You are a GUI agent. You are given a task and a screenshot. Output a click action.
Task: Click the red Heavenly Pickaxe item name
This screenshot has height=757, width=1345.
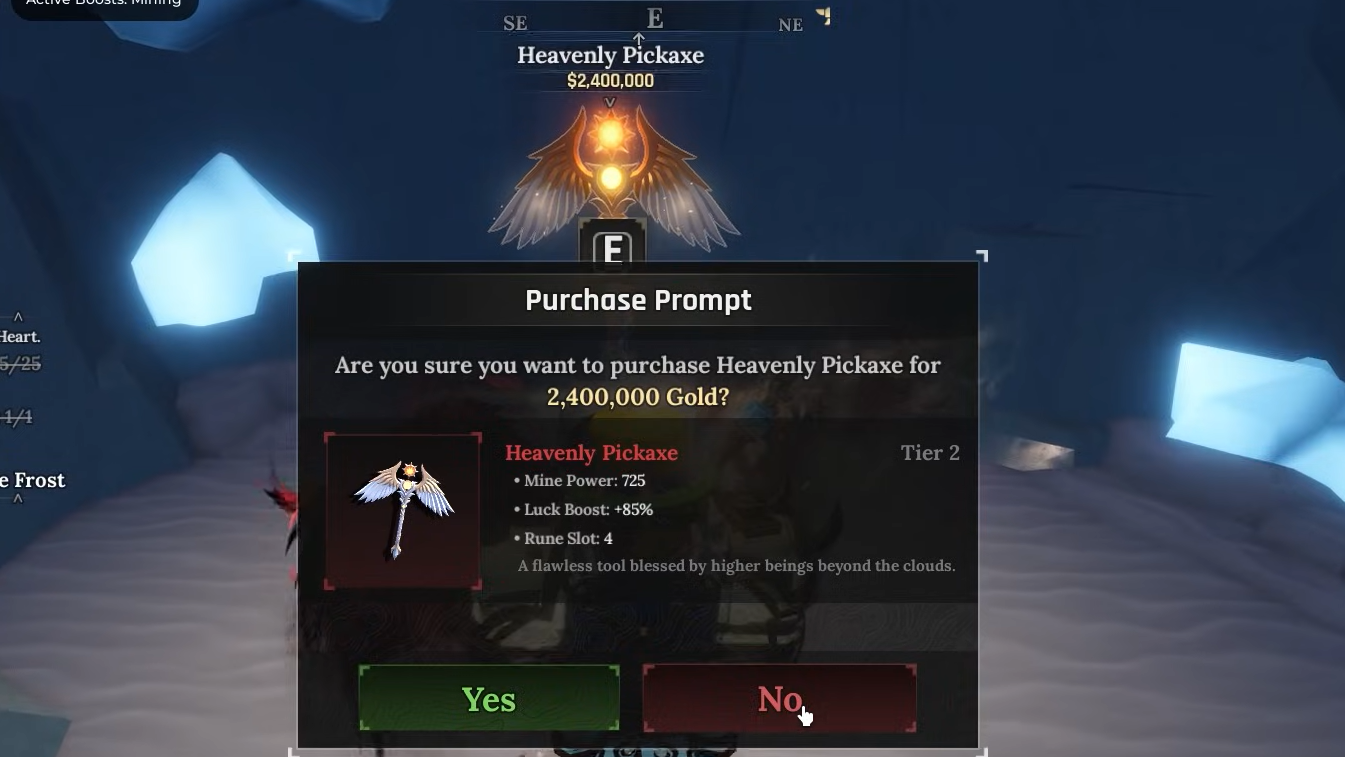pos(591,453)
